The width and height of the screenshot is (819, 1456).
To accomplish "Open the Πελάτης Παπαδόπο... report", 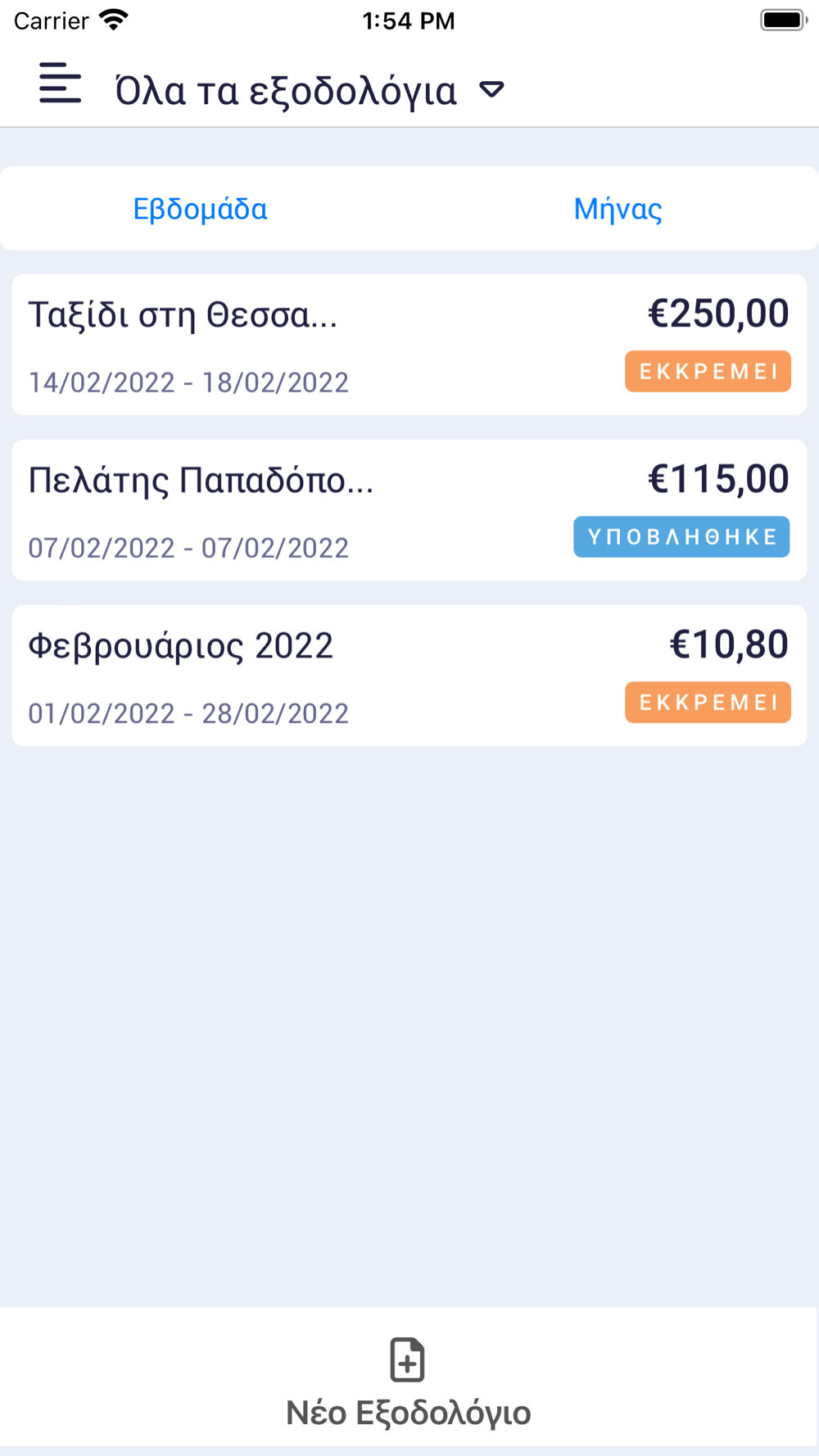I will tap(201, 481).
